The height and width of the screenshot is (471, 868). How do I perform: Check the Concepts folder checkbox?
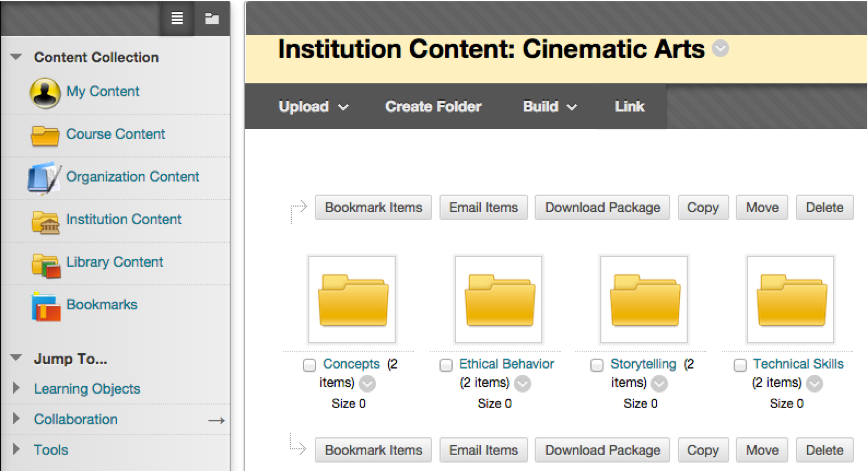coord(310,366)
